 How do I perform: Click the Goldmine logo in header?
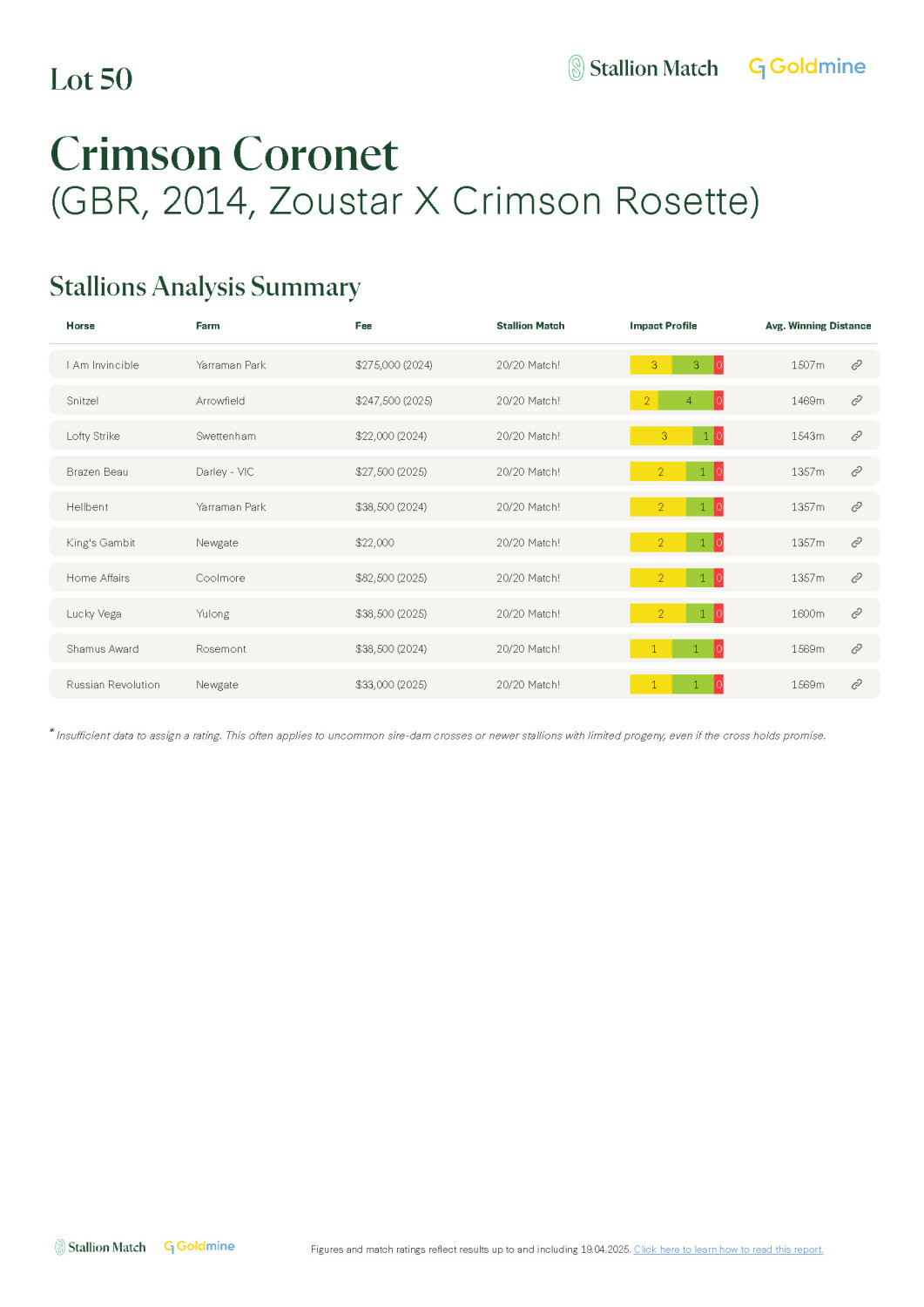(807, 67)
